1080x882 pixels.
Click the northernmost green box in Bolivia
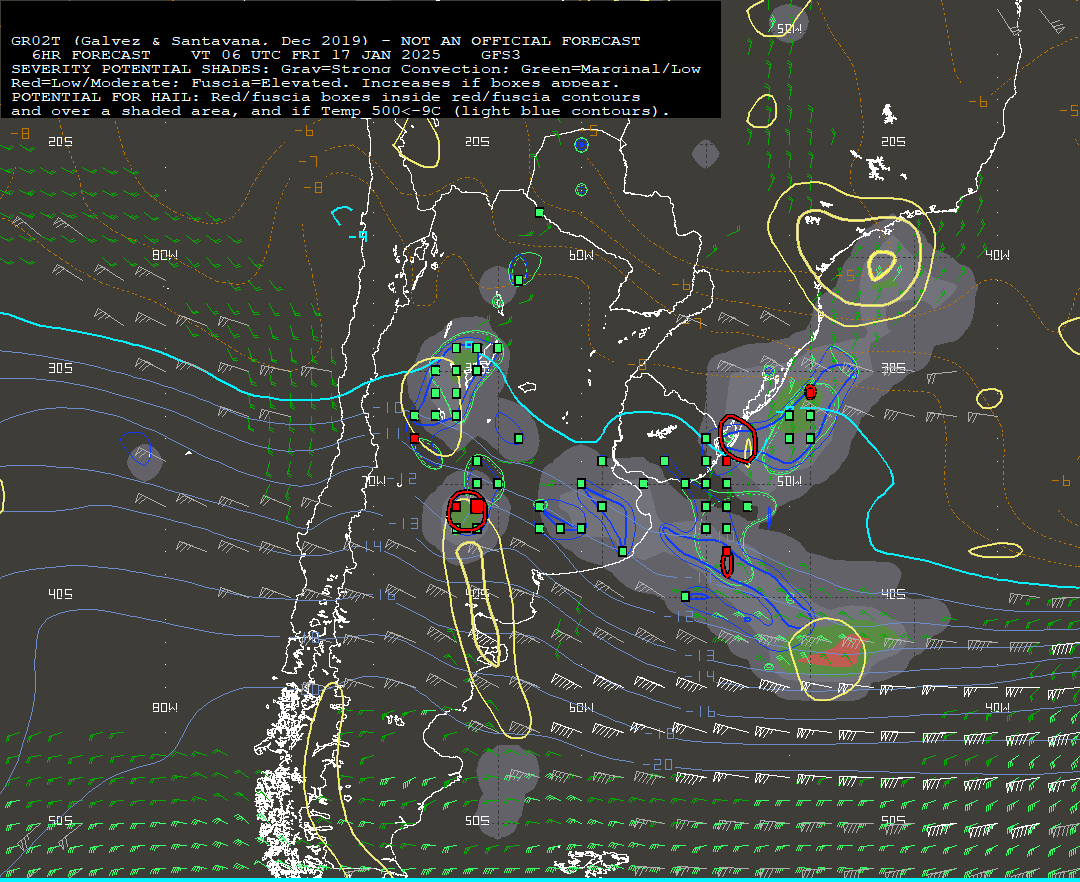tap(539, 213)
